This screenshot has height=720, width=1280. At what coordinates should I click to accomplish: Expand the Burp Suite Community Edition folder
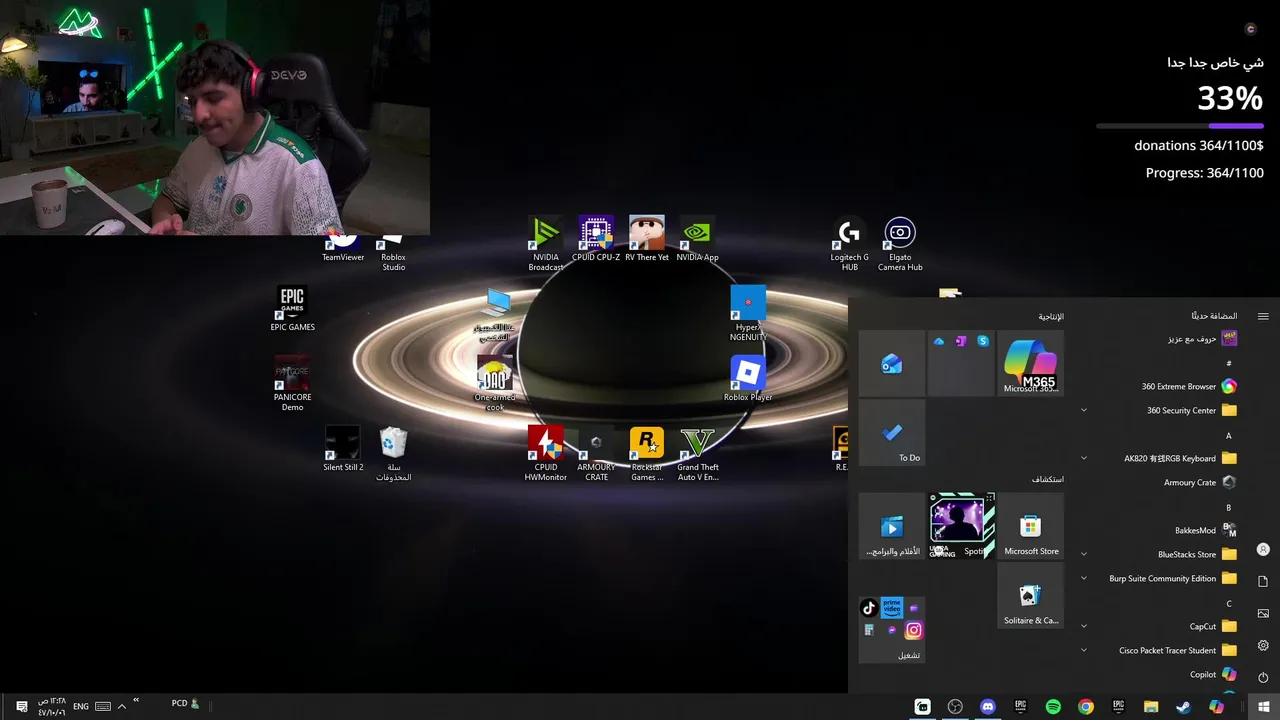[1161, 578]
